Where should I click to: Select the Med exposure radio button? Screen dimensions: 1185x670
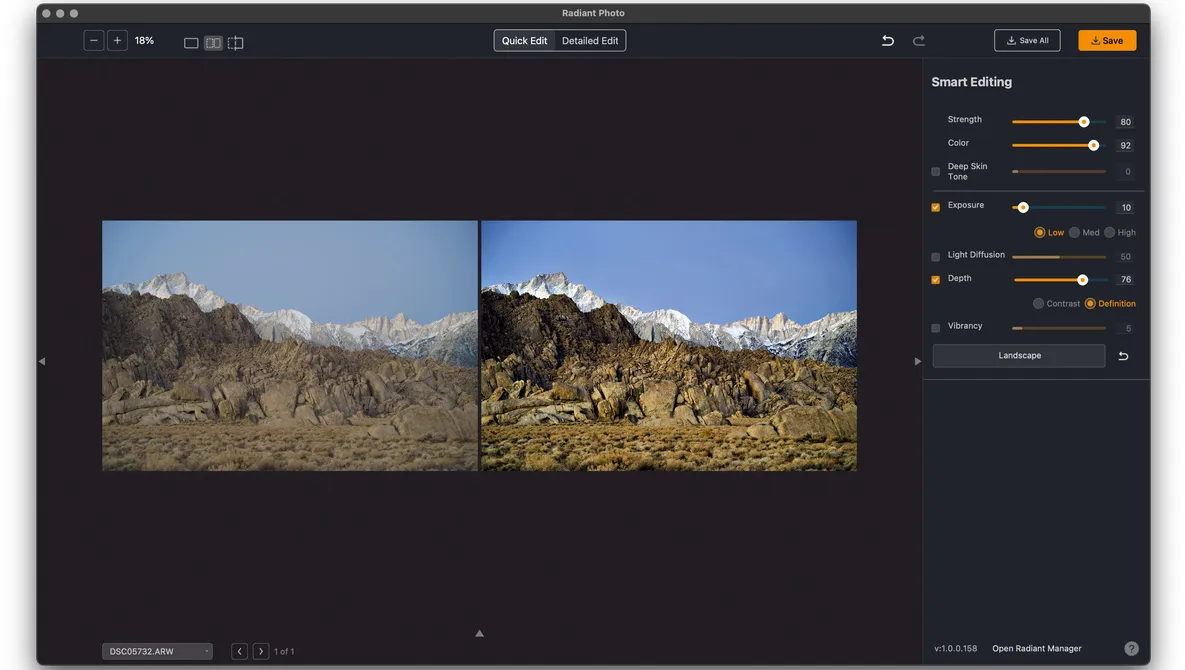click(x=1075, y=231)
